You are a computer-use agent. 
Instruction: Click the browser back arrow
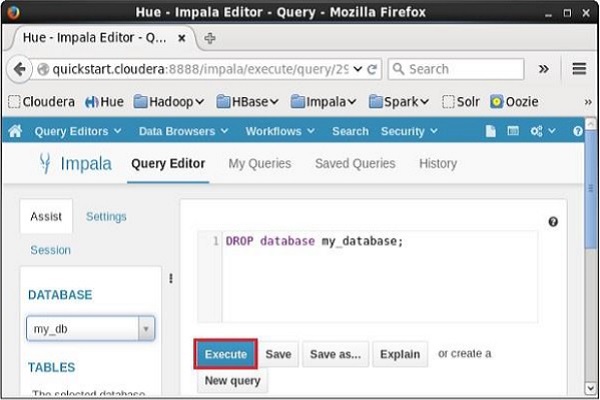(20, 69)
